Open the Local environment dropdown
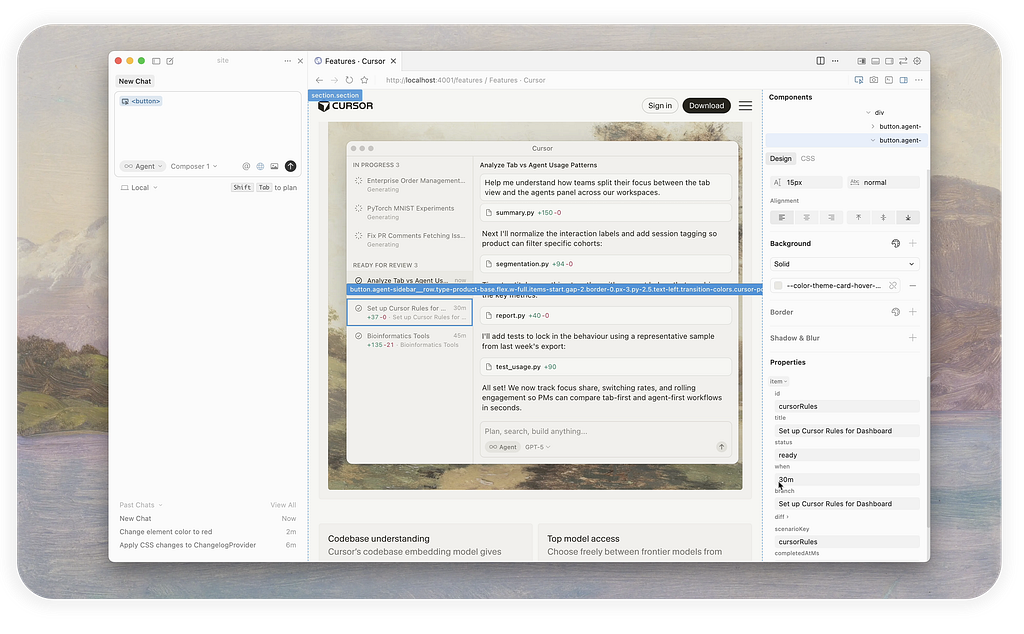This screenshot has width=1024, height=634. 139,188
